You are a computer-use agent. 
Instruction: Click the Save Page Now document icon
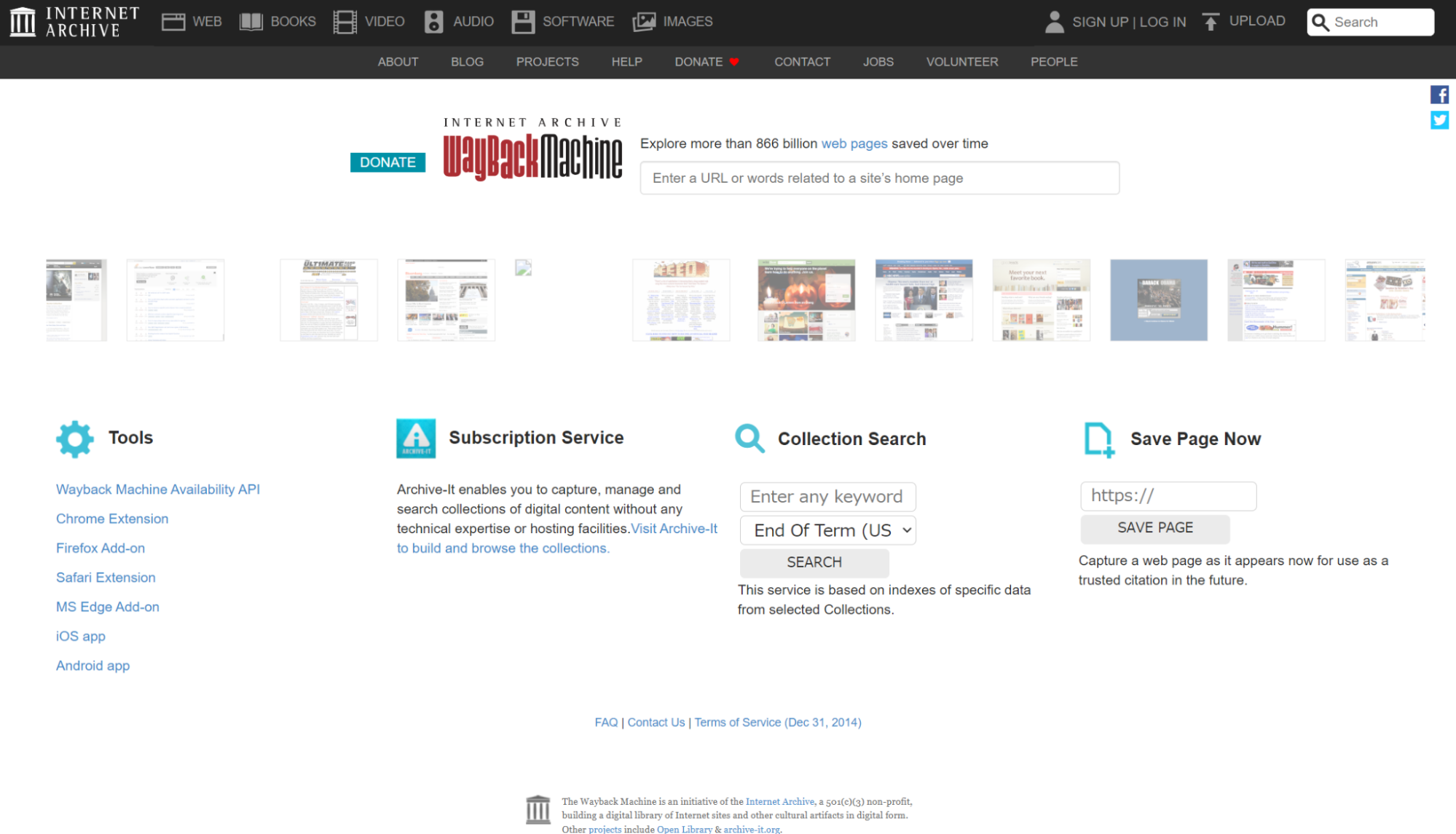1098,440
